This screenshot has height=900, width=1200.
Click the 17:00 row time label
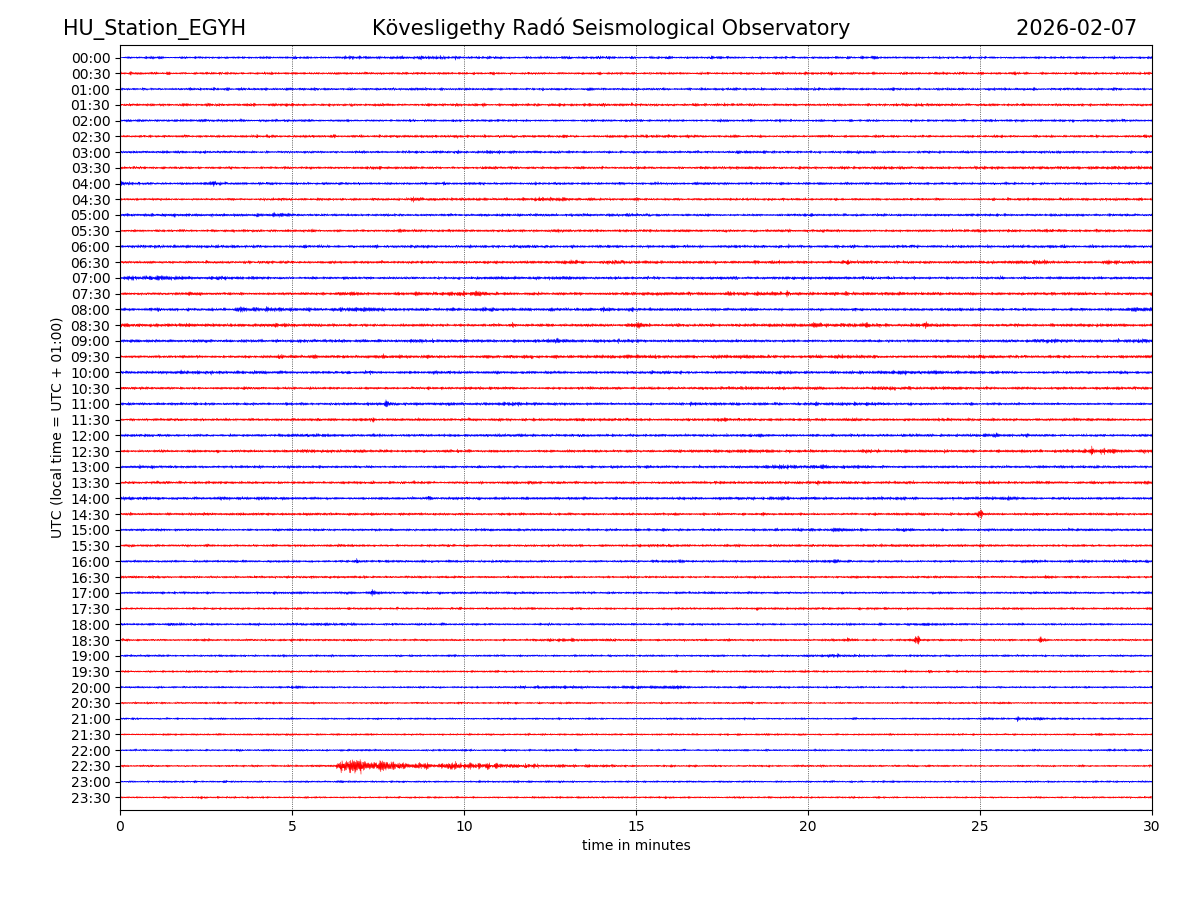(91, 593)
